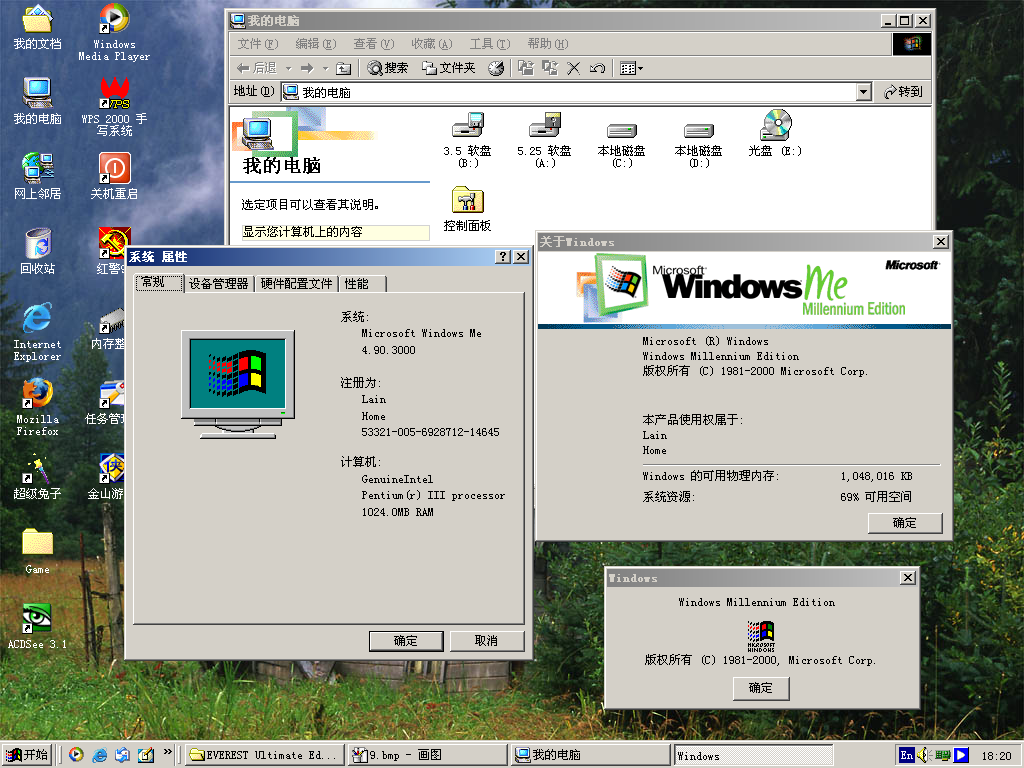This screenshot has width=1024, height=768.
Task: Open the views dropdown toolbar button
Action: pyautogui.click(x=631, y=68)
